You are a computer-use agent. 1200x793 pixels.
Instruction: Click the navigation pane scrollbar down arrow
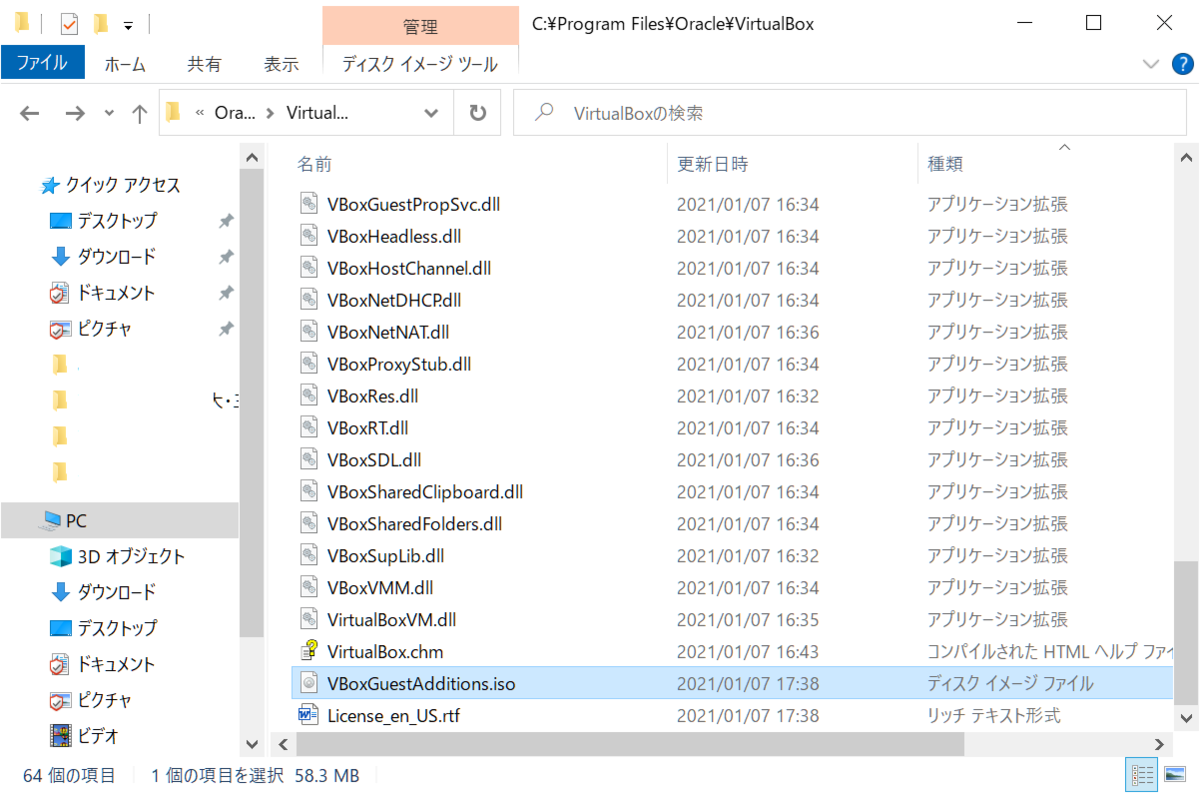click(252, 745)
